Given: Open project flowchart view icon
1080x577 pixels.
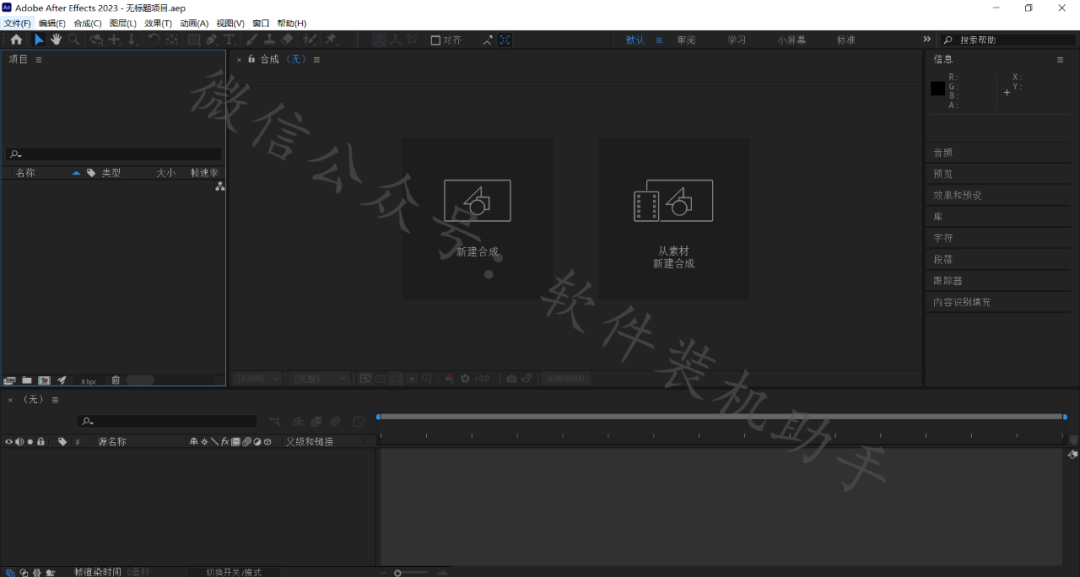Looking at the screenshot, I should click(220, 187).
